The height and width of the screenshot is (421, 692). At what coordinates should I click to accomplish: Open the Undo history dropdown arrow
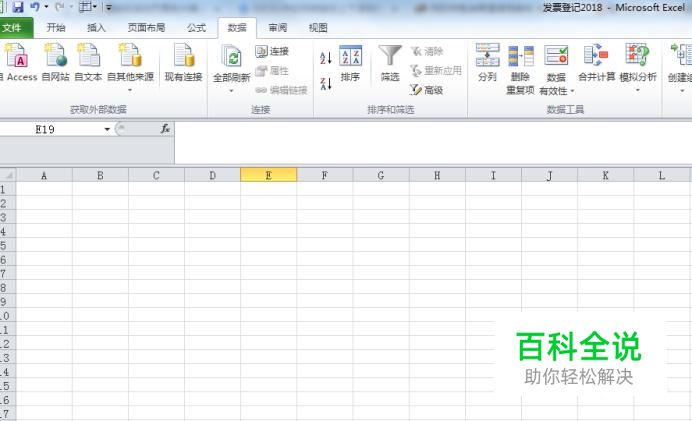click(46, 7)
